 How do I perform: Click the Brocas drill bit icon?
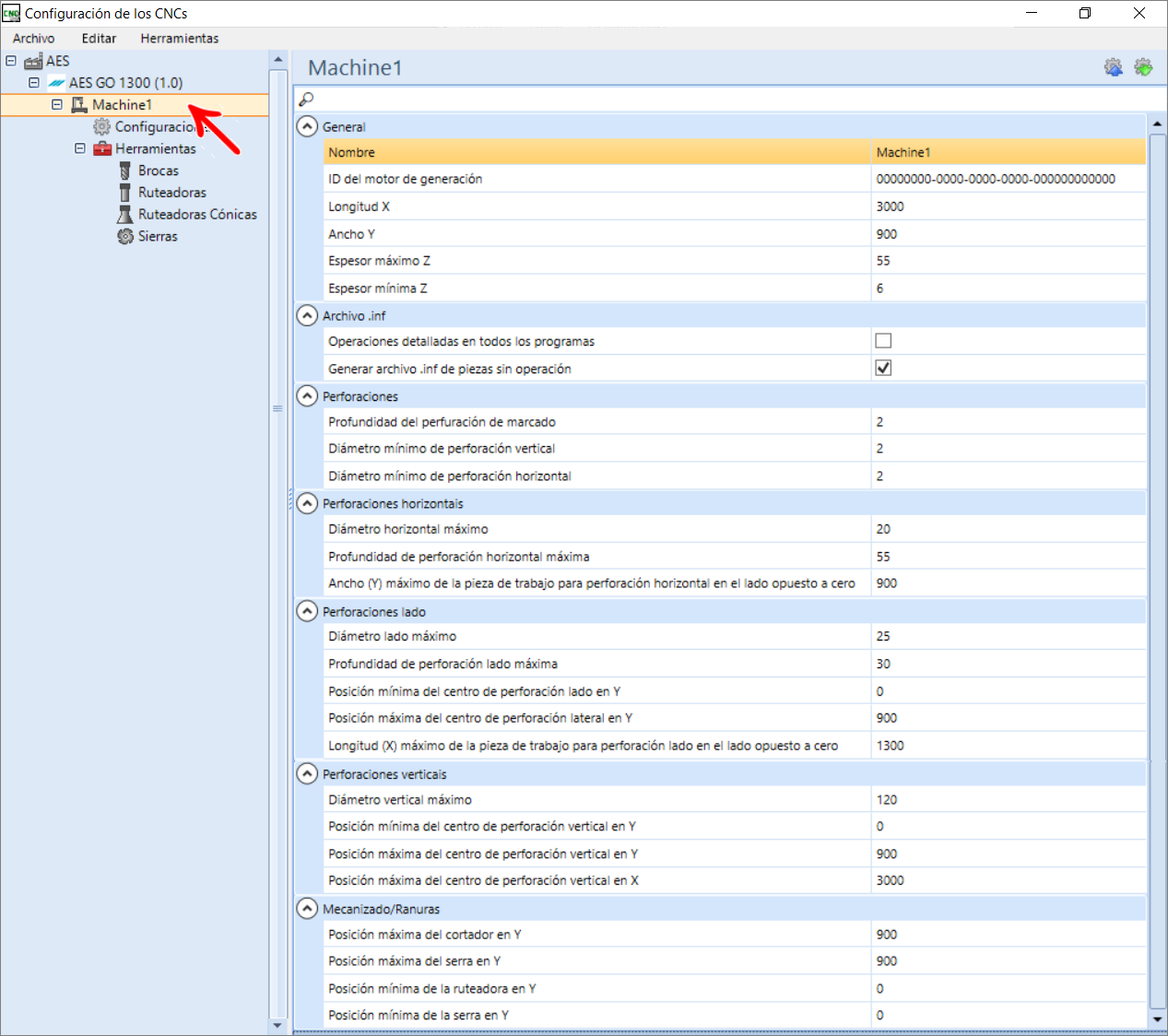125,171
